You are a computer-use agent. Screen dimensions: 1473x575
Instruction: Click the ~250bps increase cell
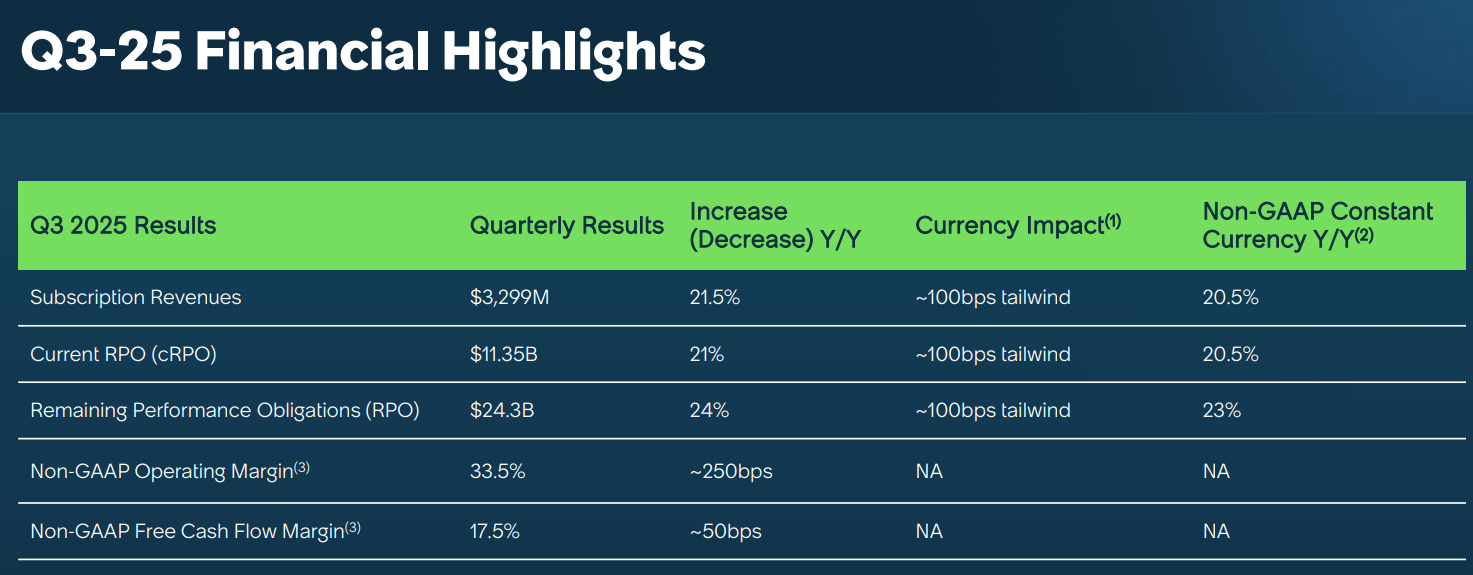(x=731, y=471)
